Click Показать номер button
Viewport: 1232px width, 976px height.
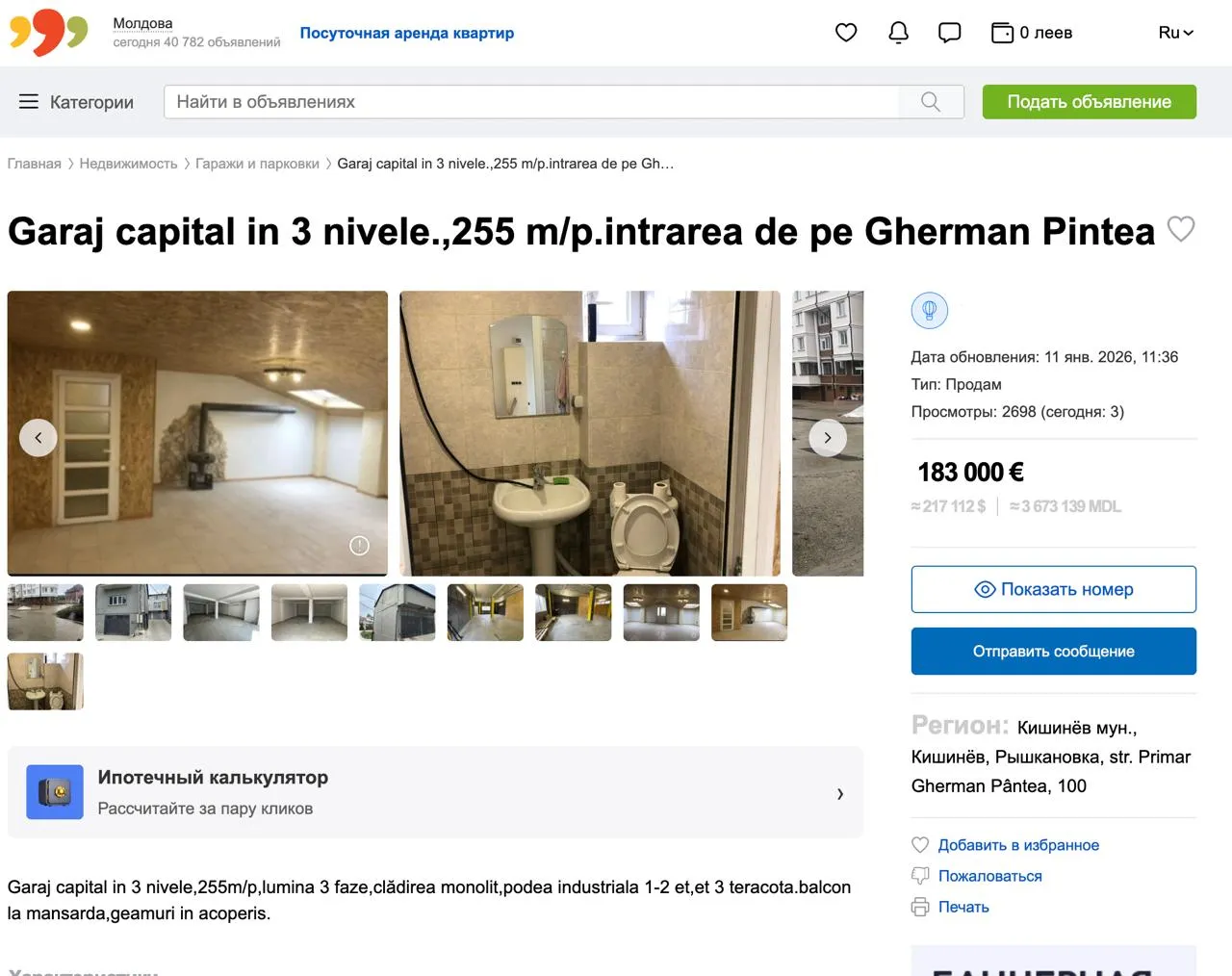1054,589
